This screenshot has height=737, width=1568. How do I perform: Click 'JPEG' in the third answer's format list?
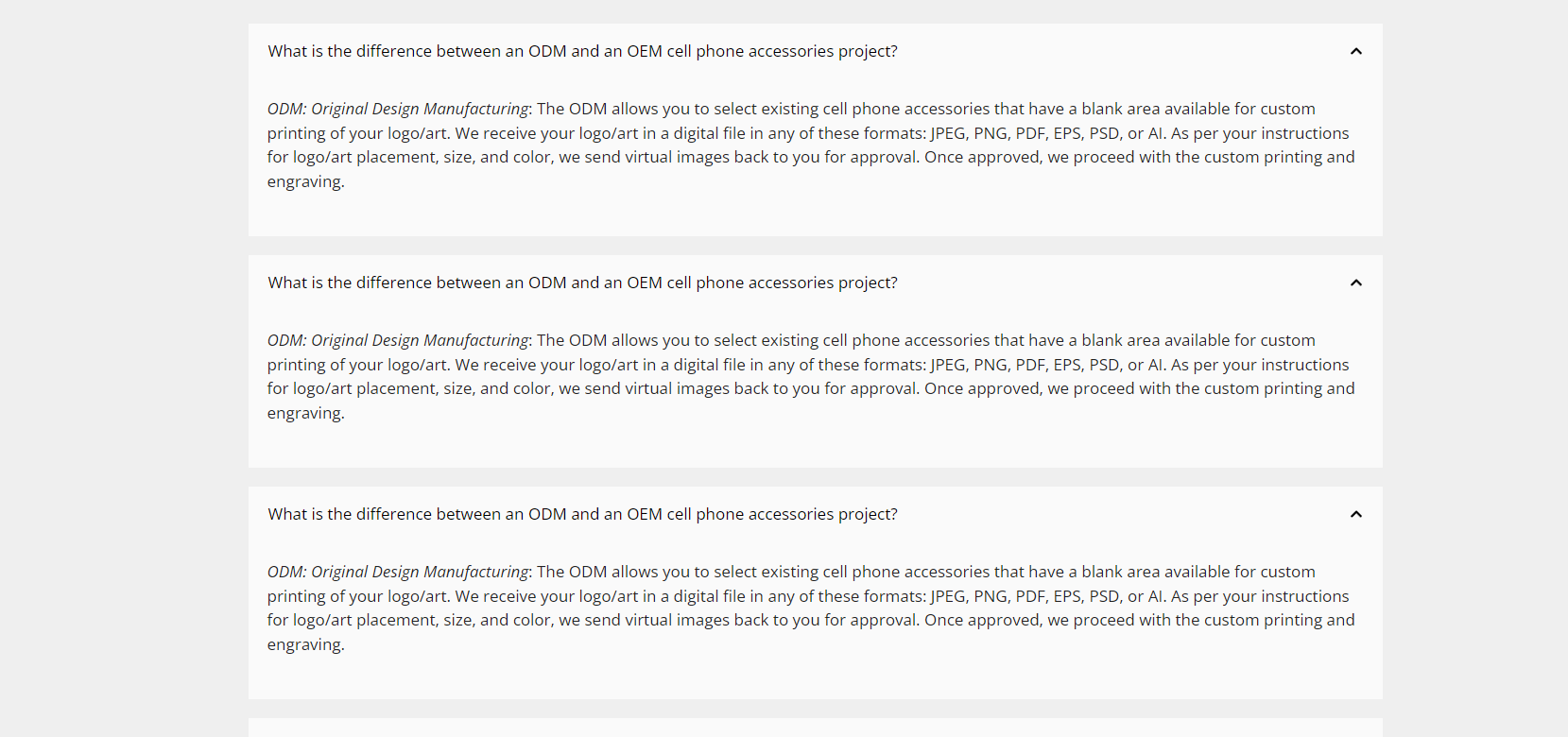(948, 596)
